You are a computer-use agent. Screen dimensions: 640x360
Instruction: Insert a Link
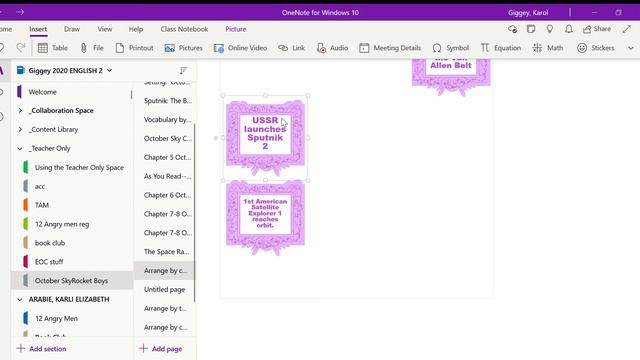tap(291, 48)
